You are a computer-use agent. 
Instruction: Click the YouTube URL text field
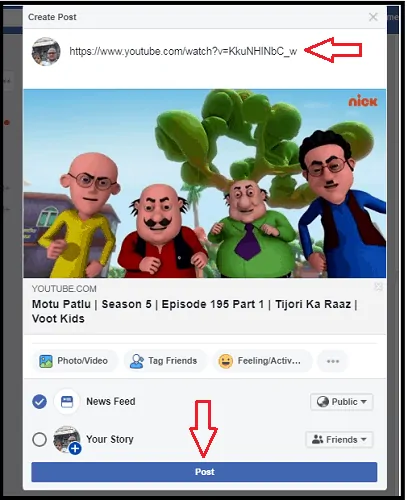183,51
